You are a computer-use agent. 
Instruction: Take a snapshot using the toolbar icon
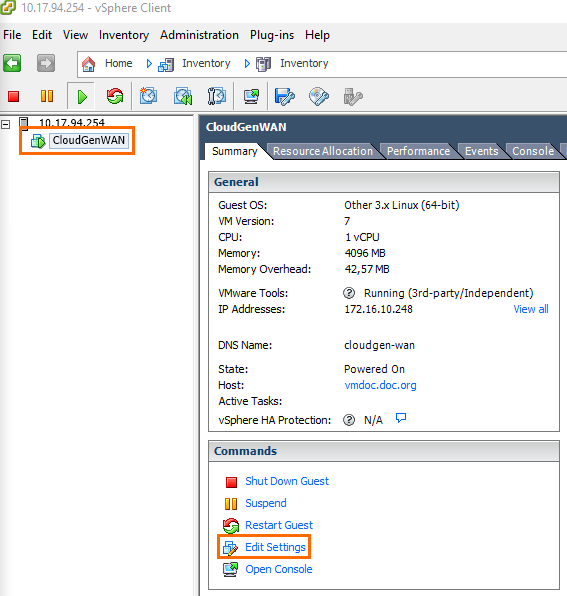148,96
